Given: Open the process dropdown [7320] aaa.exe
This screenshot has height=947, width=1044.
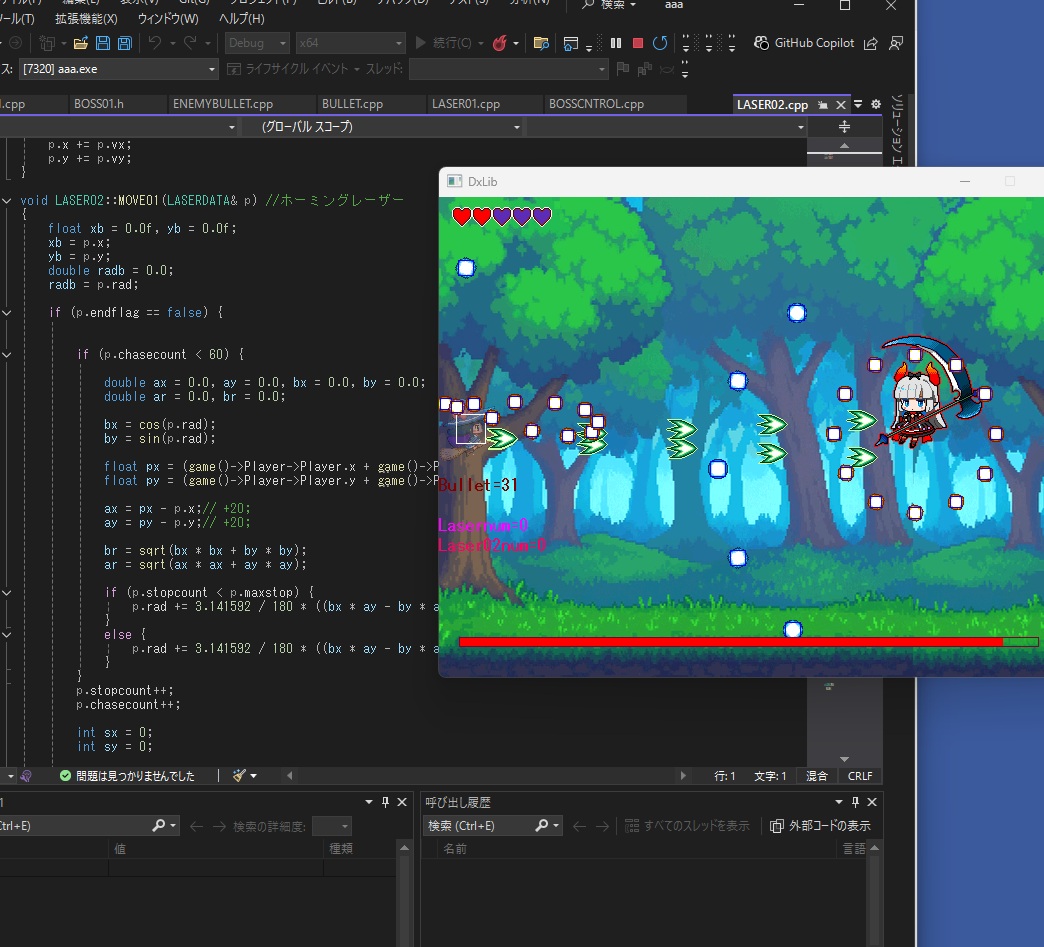Looking at the screenshot, I should (118, 69).
